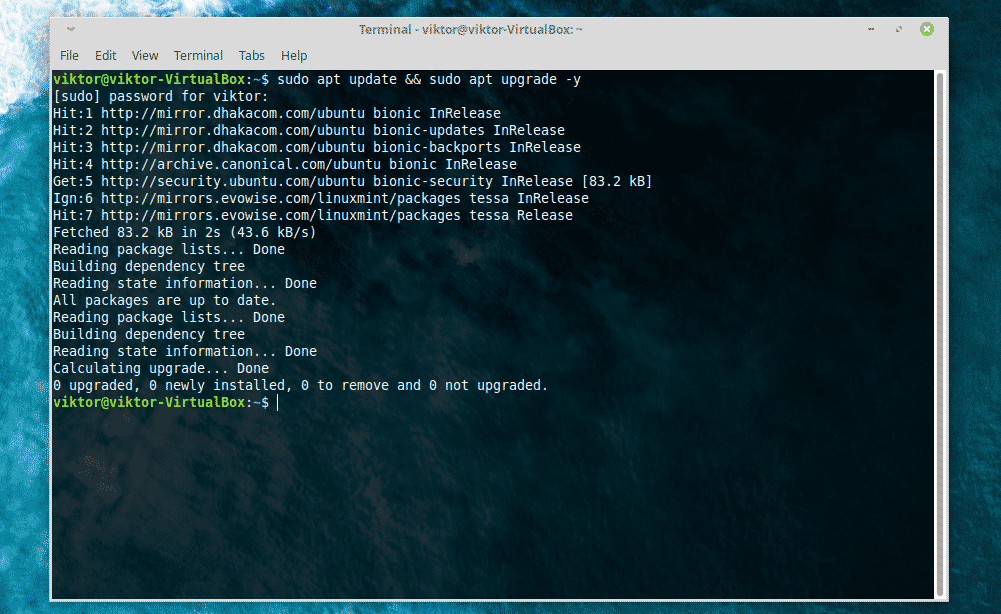Click '[sudo] password for viktor:' line
The height and width of the screenshot is (614, 1001).
coord(161,96)
